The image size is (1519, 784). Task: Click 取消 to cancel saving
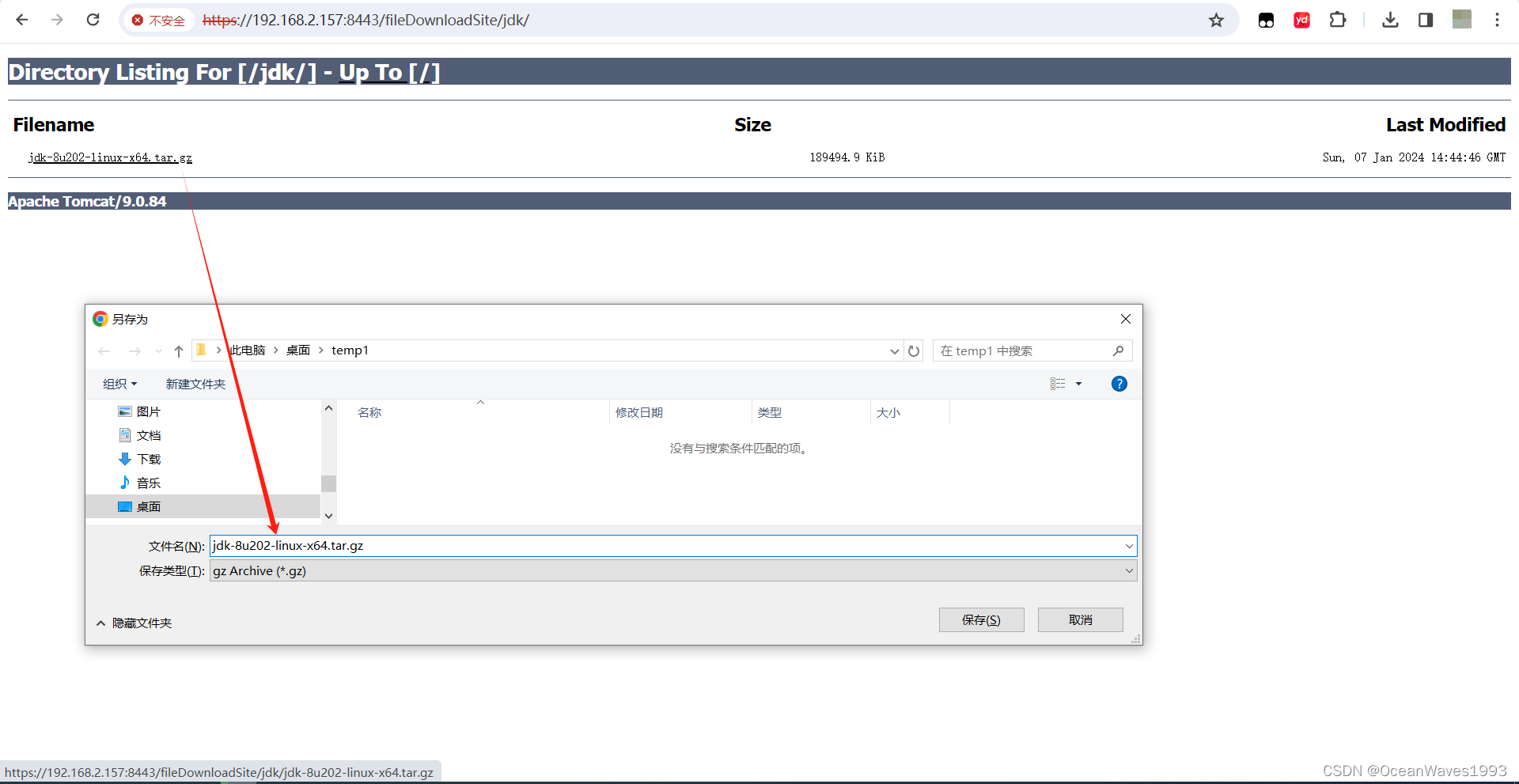pos(1080,619)
